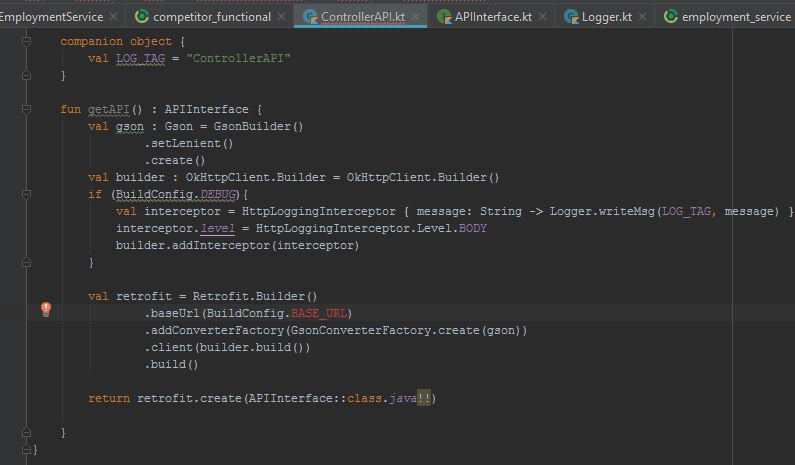Open the competitor_functional tab
795x465 pixels.
tap(212, 17)
